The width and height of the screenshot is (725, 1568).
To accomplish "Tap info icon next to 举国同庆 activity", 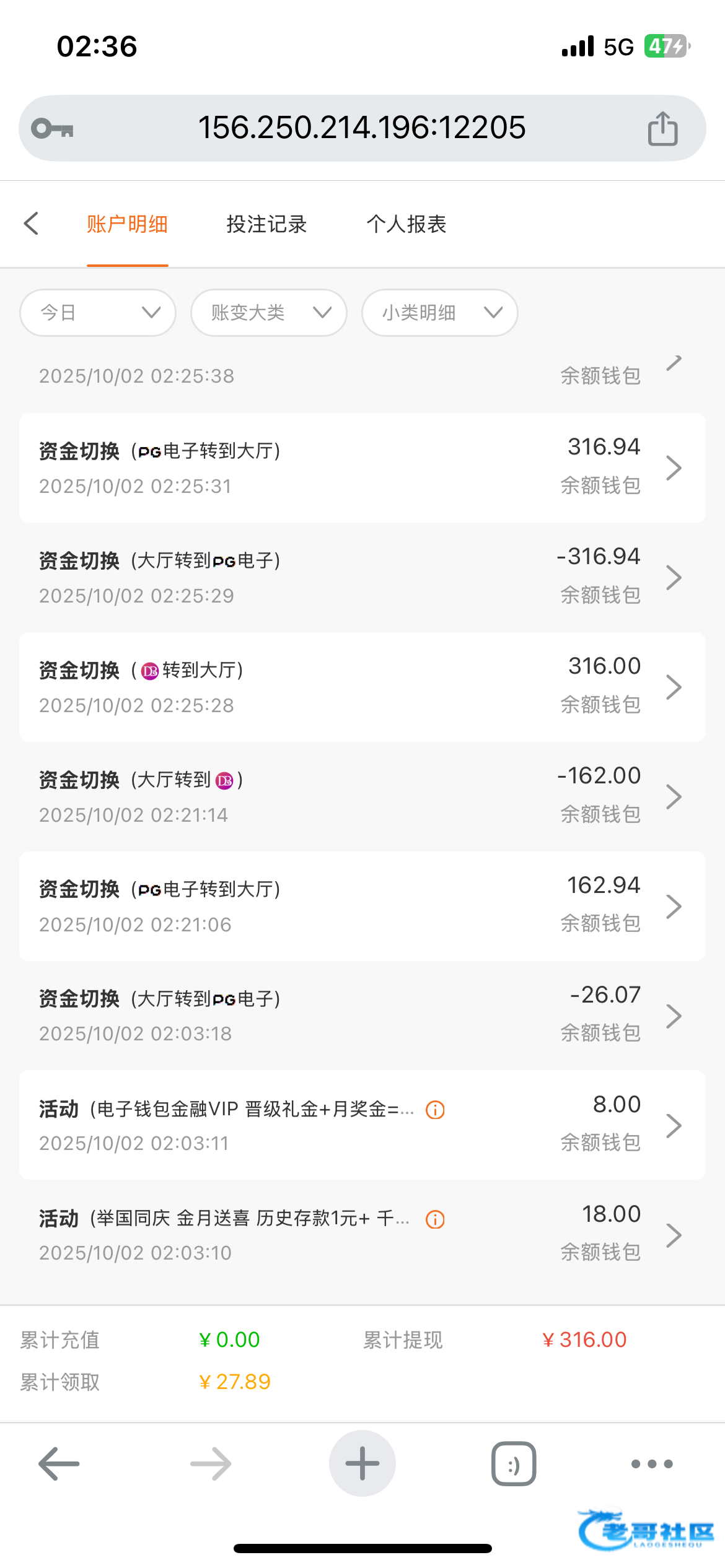I will 435,1219.
